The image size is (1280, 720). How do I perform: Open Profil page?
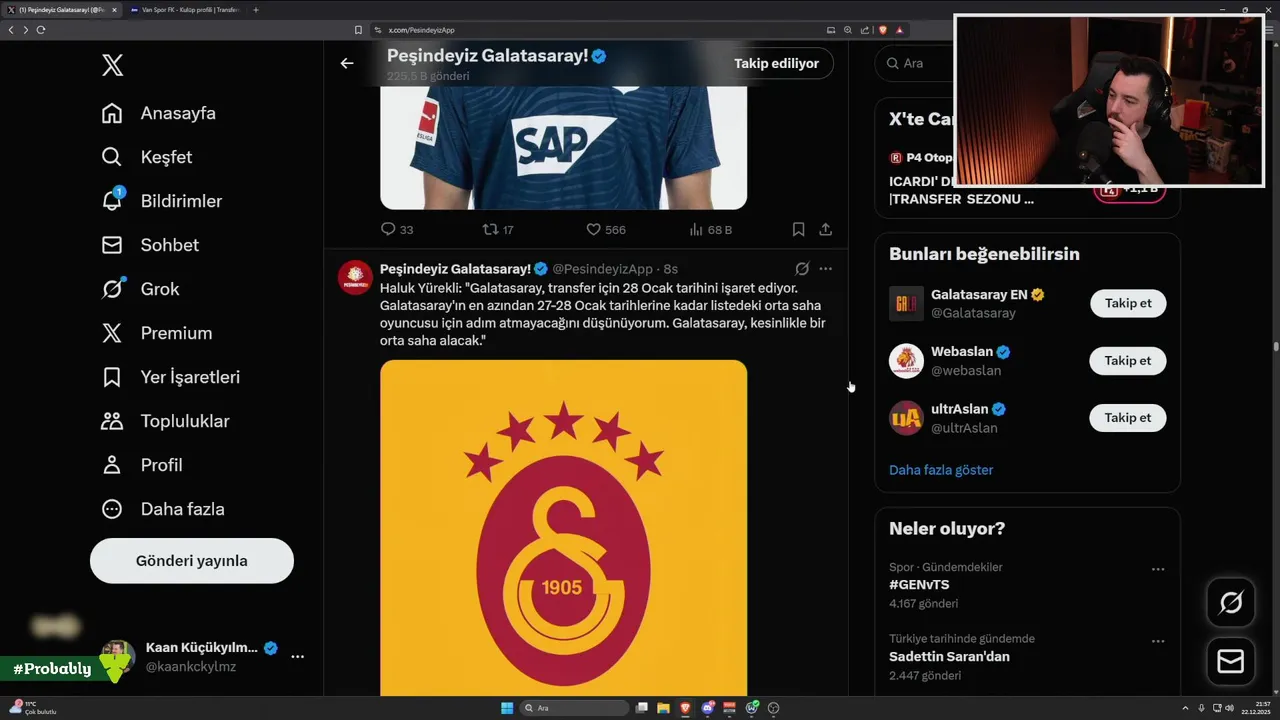point(141,465)
